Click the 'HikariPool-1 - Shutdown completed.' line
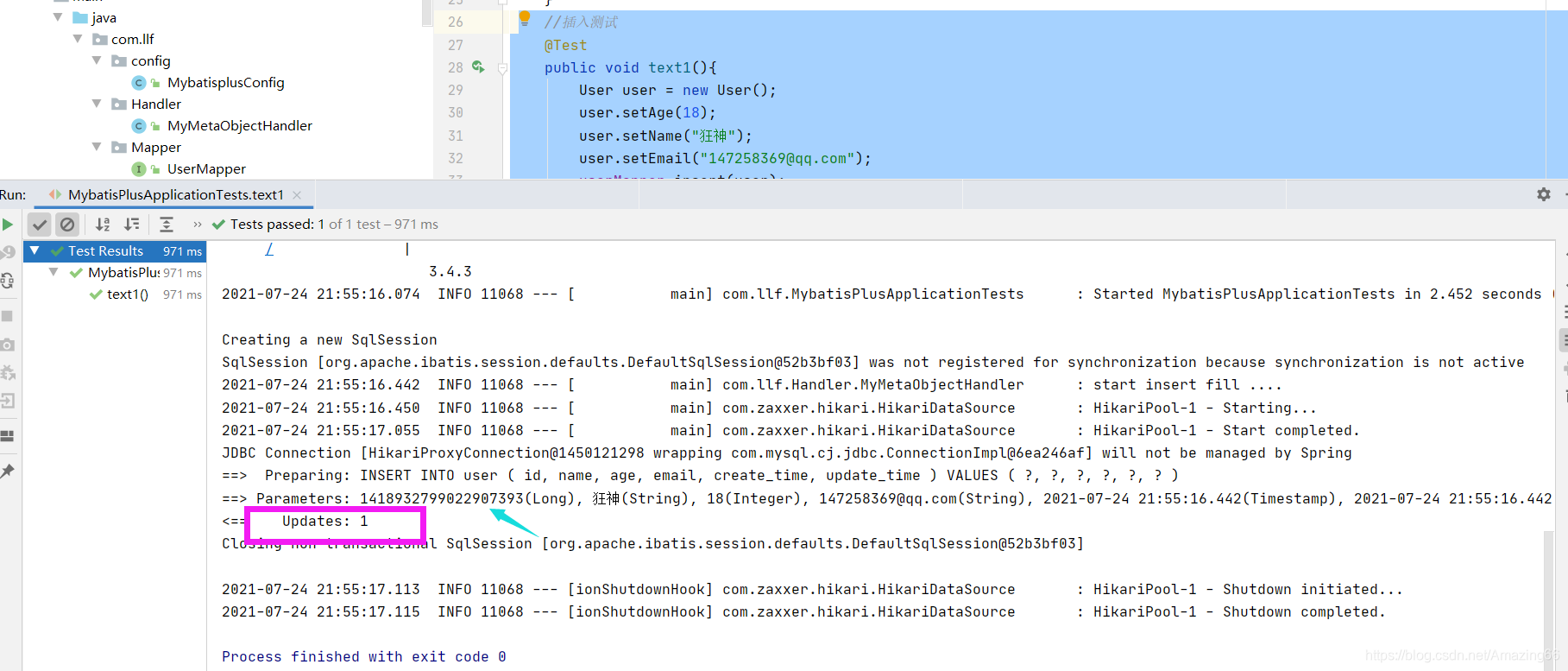The image size is (1568, 671). (x=1239, y=612)
